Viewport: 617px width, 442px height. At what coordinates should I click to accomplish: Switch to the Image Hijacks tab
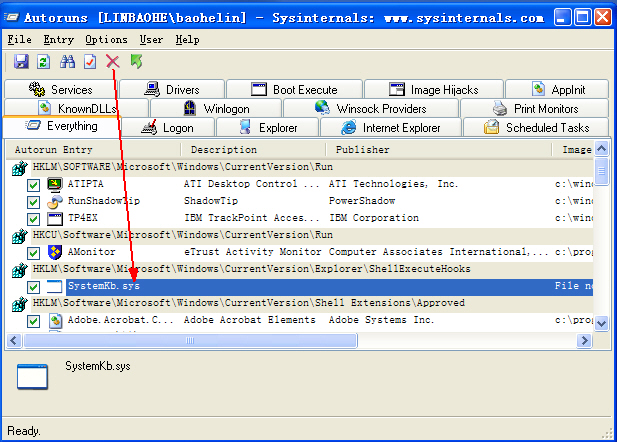point(434,89)
